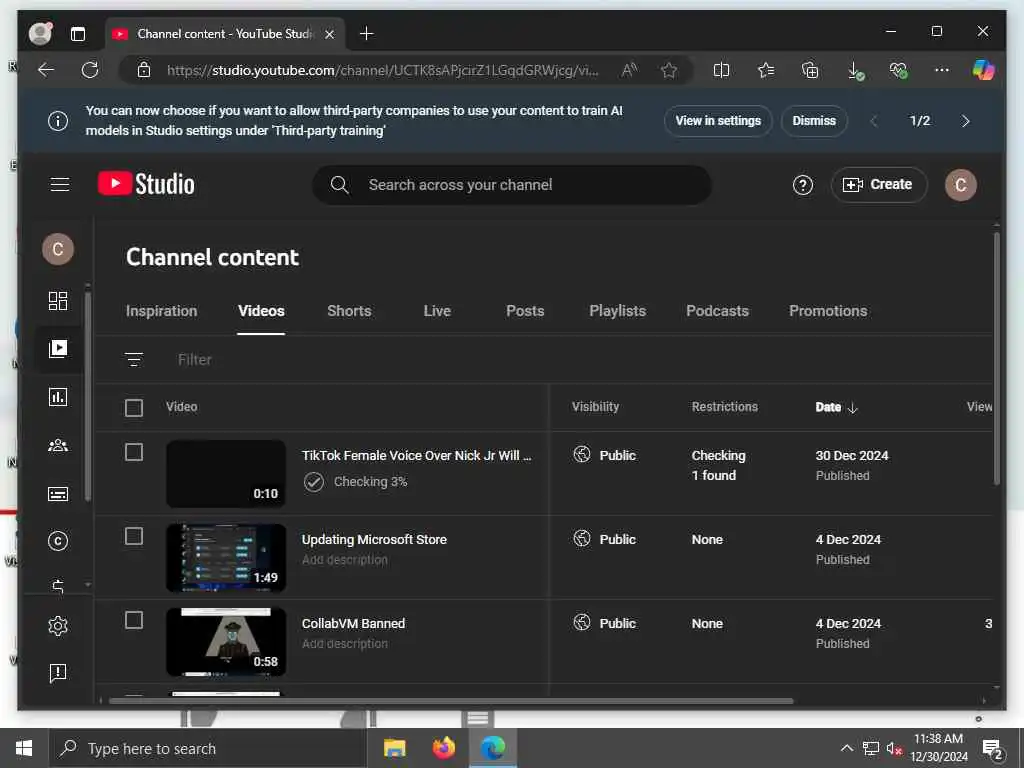Screen dimensions: 1024x768
Task: Open a new browser tab with plus
Action: point(366,33)
